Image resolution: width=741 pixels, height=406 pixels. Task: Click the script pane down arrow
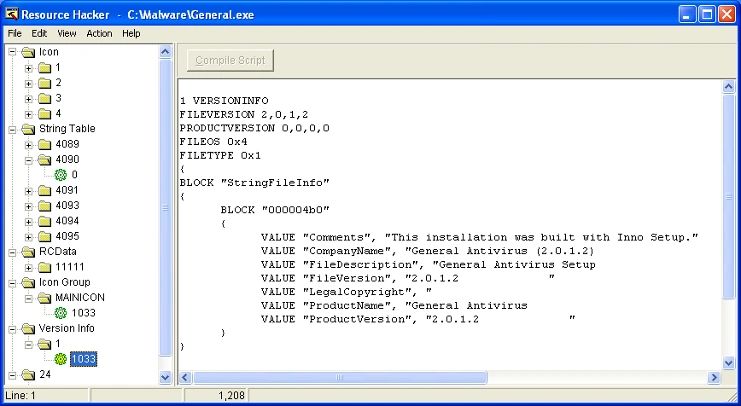(x=728, y=363)
